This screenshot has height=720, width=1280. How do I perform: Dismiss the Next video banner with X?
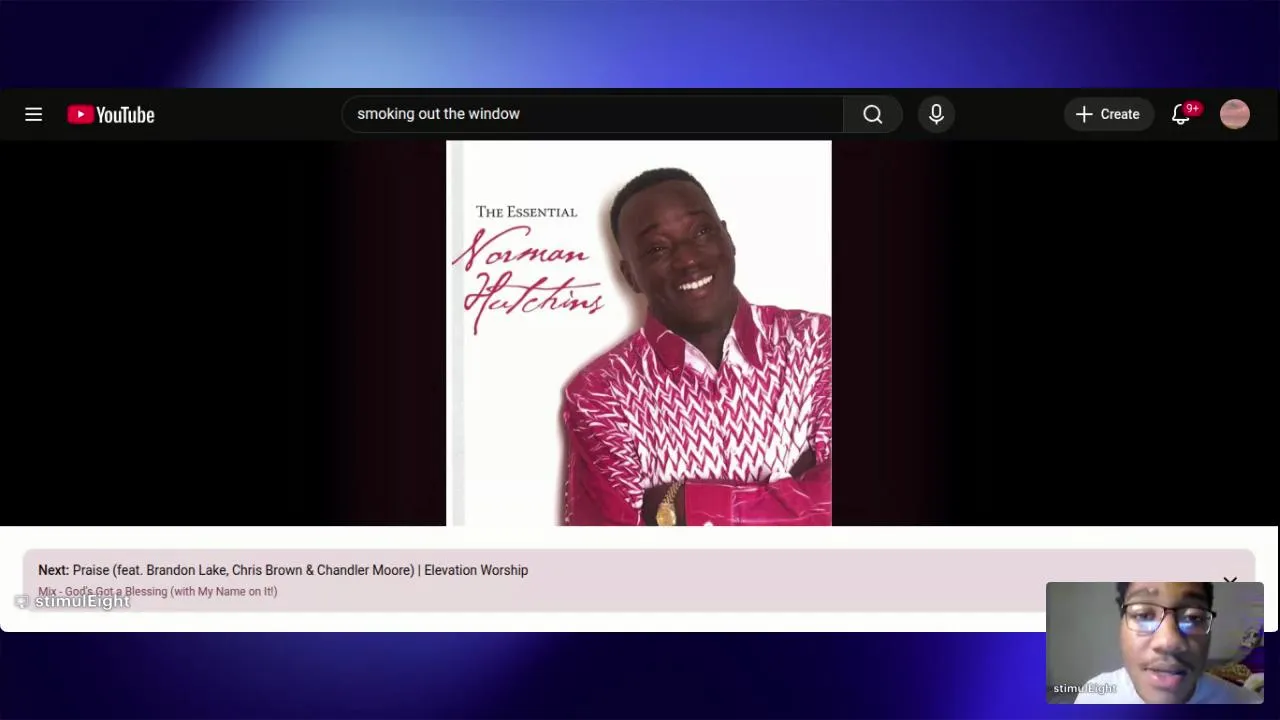[x=1230, y=580]
